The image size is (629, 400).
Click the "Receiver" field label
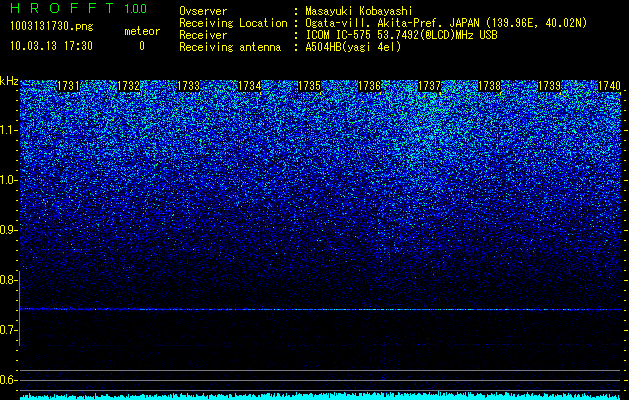tap(203, 35)
